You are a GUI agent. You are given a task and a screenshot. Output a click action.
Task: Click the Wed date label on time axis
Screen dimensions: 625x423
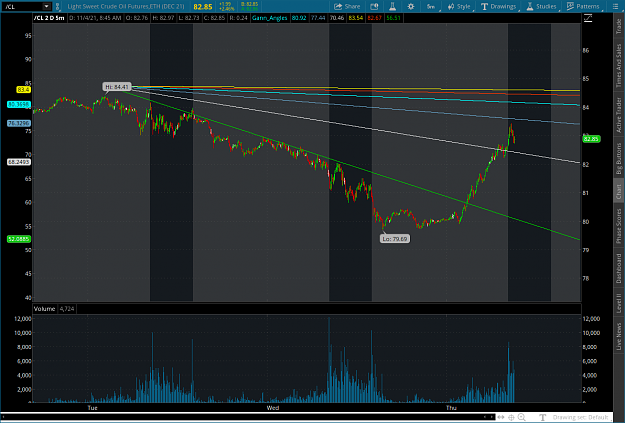[273, 408]
